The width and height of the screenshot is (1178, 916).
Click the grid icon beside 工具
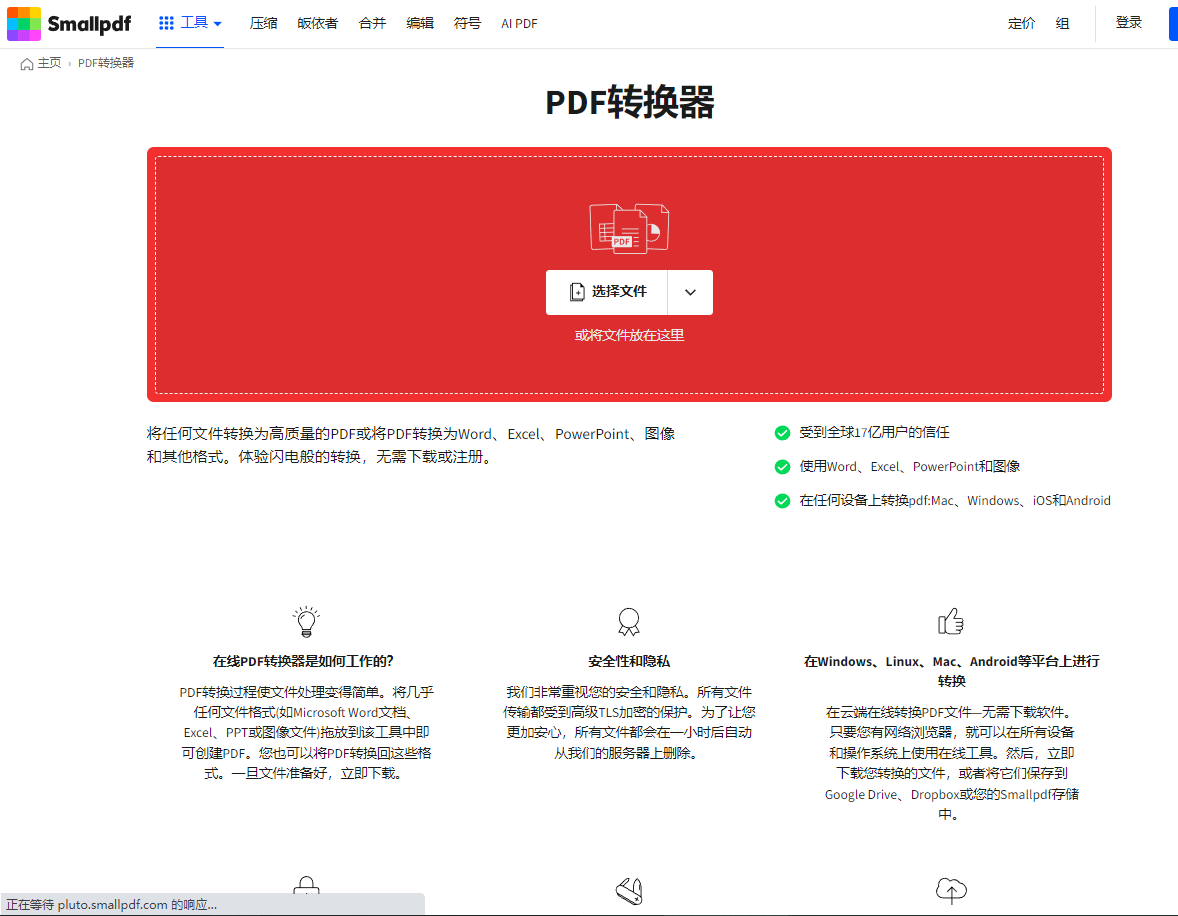pos(166,23)
